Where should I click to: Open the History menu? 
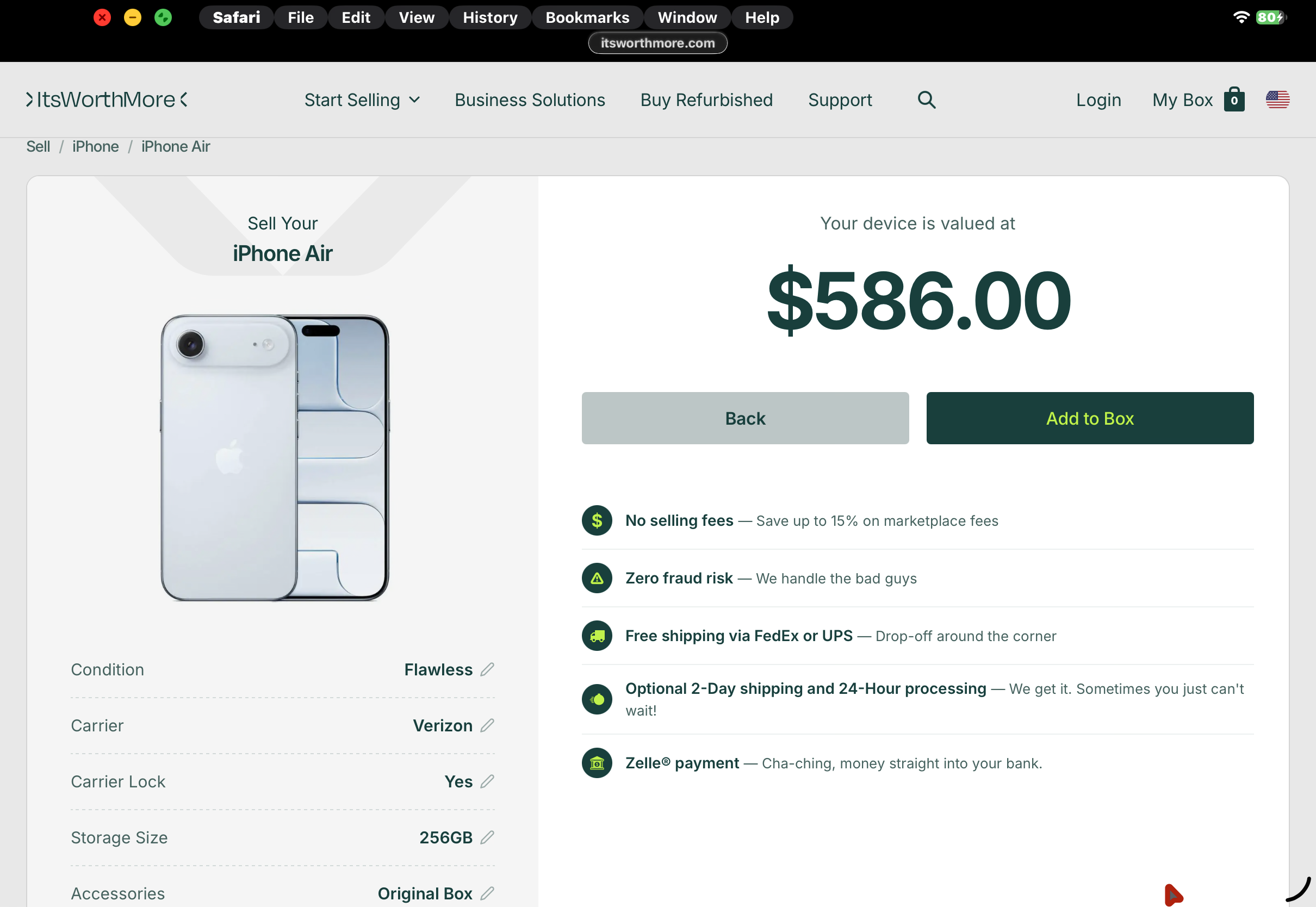[x=490, y=17]
